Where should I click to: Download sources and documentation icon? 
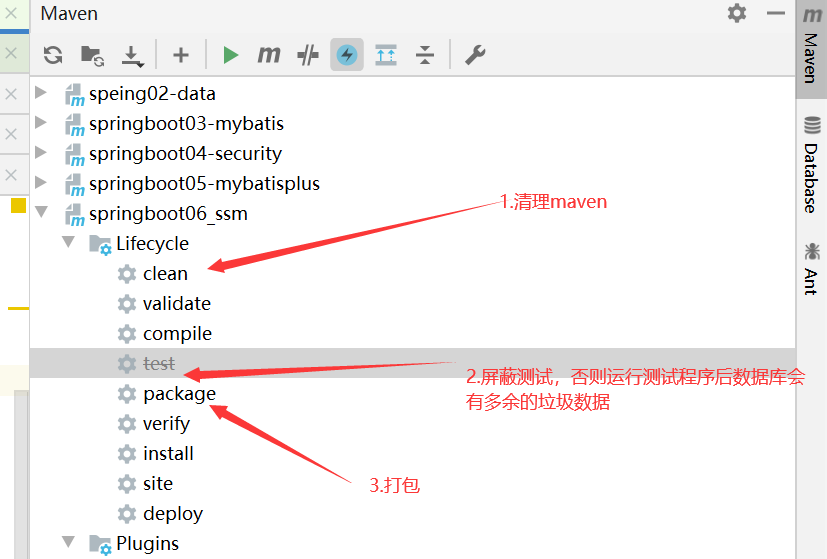click(x=132, y=55)
